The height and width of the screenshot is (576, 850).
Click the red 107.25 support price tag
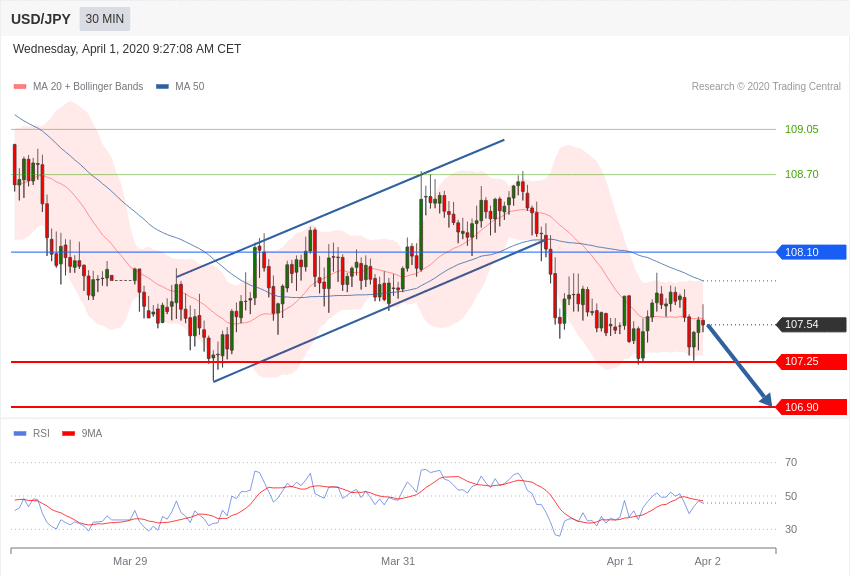click(812, 361)
